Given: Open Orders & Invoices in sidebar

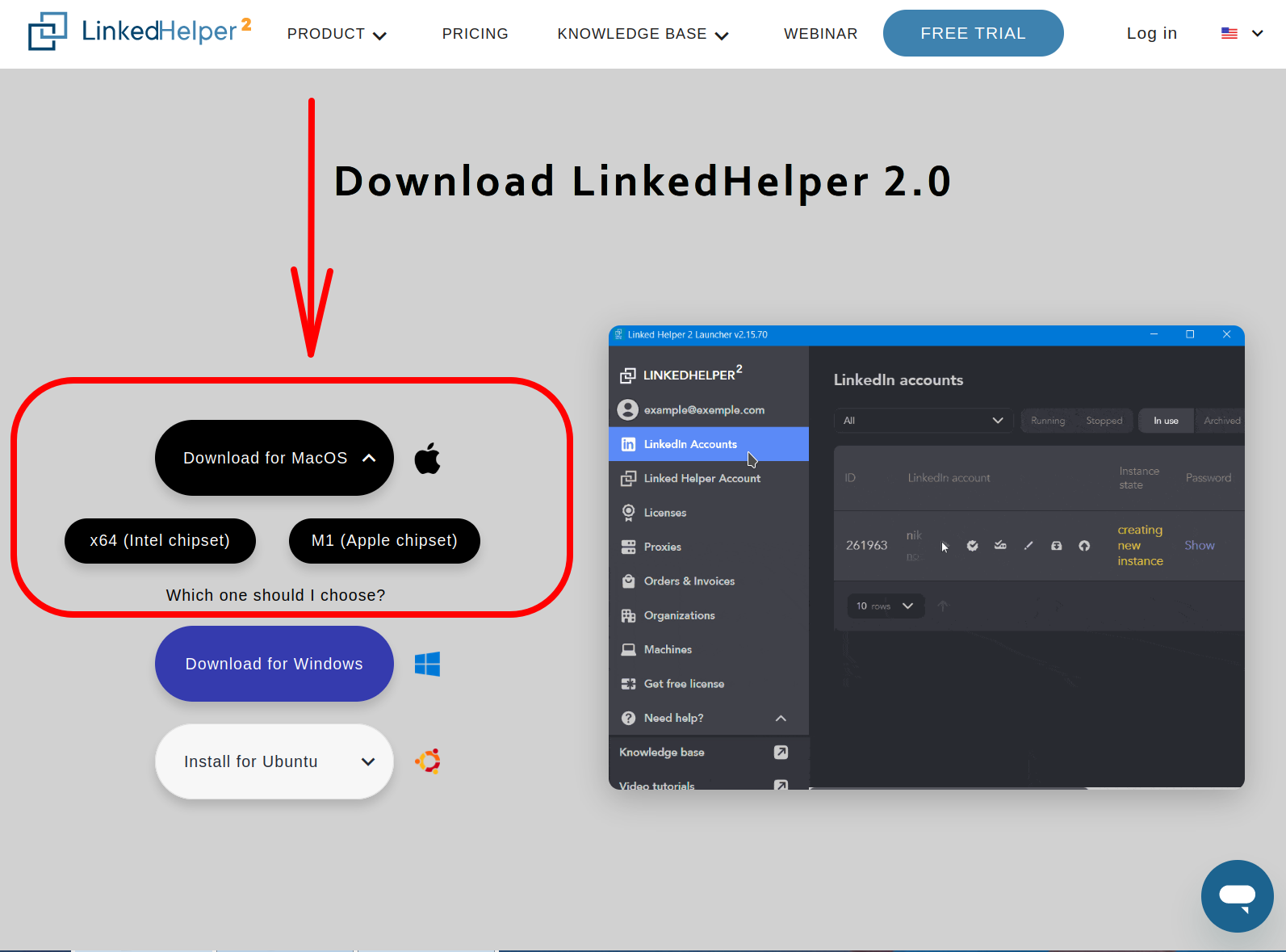Looking at the screenshot, I should point(709,581).
